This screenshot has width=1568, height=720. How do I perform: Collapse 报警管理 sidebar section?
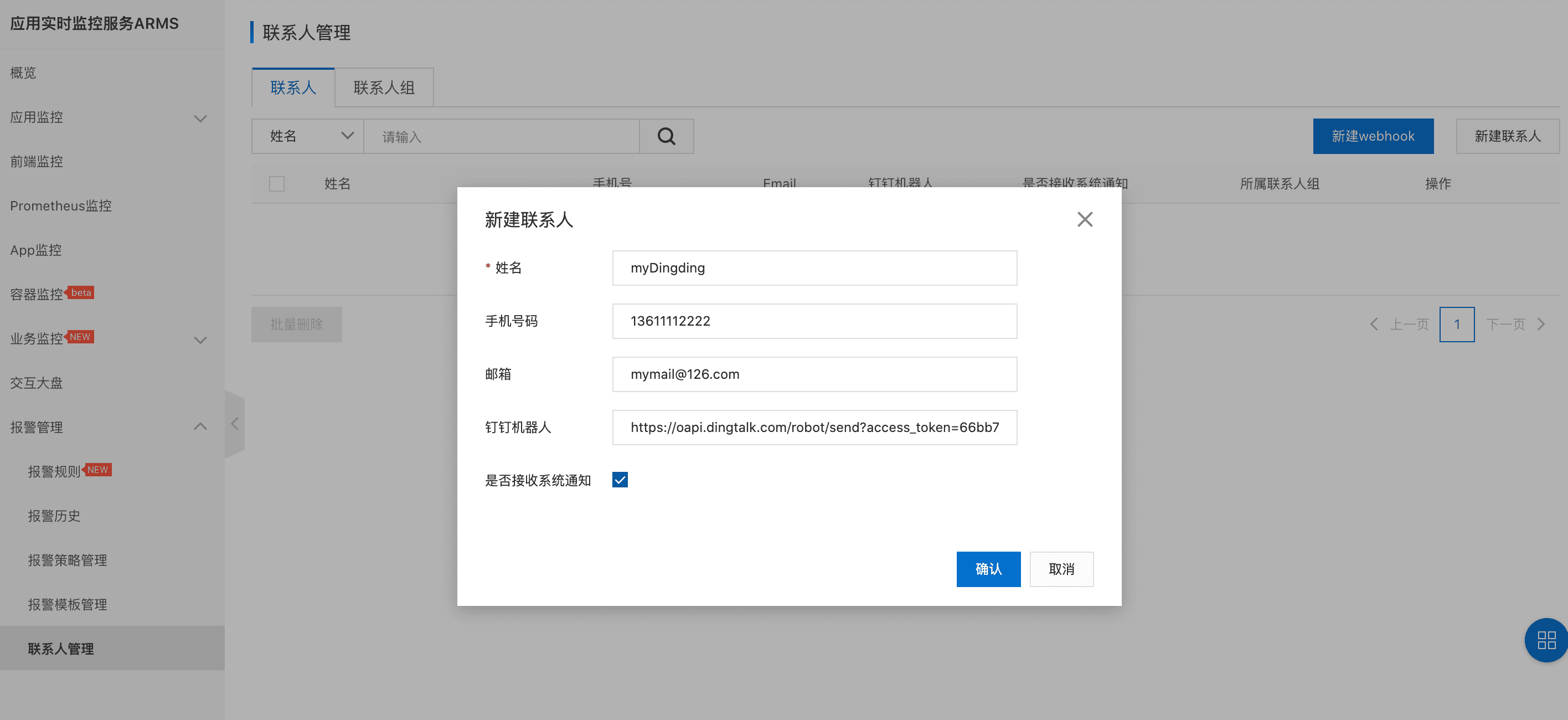pos(200,426)
